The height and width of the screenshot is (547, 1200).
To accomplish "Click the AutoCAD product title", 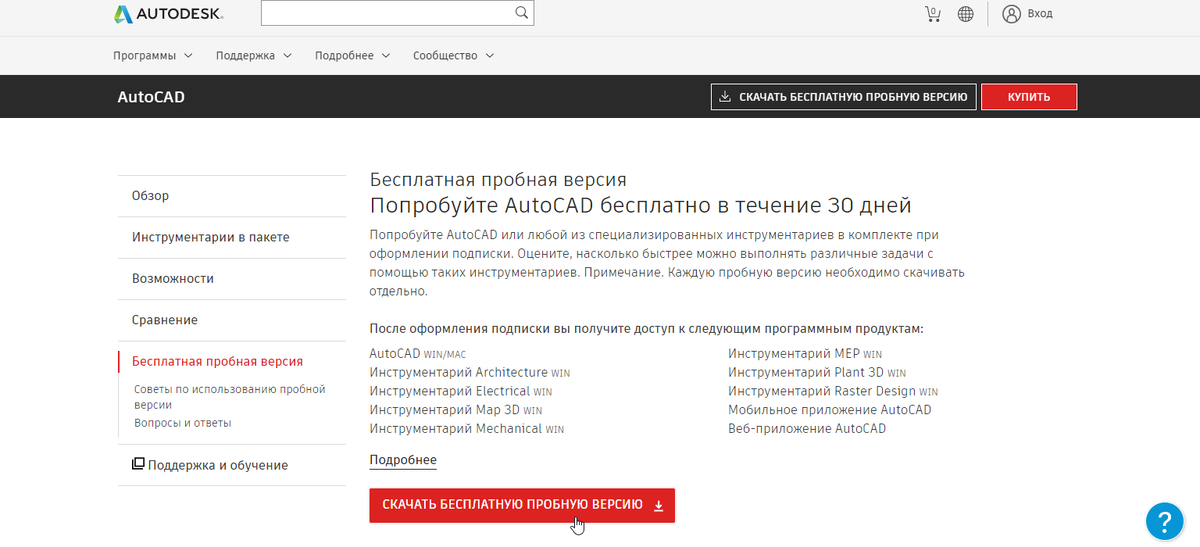I will coord(151,97).
